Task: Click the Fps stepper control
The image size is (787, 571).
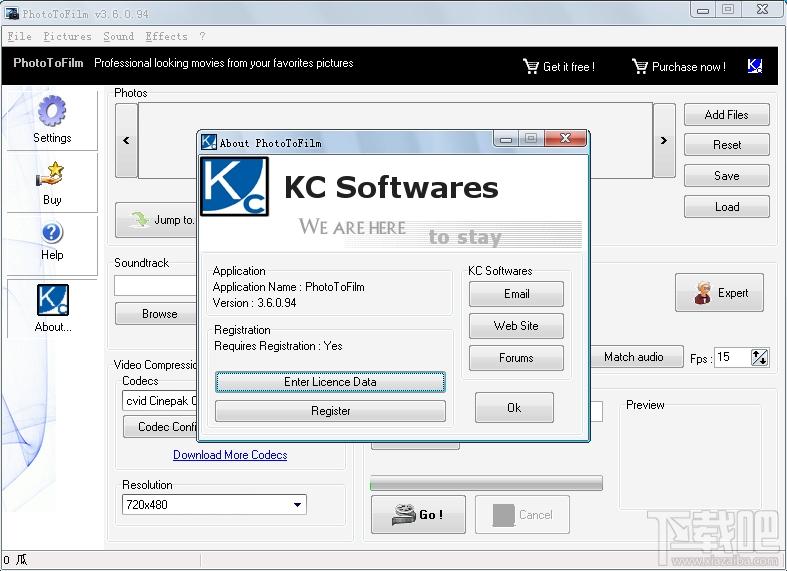Action: [x=759, y=357]
